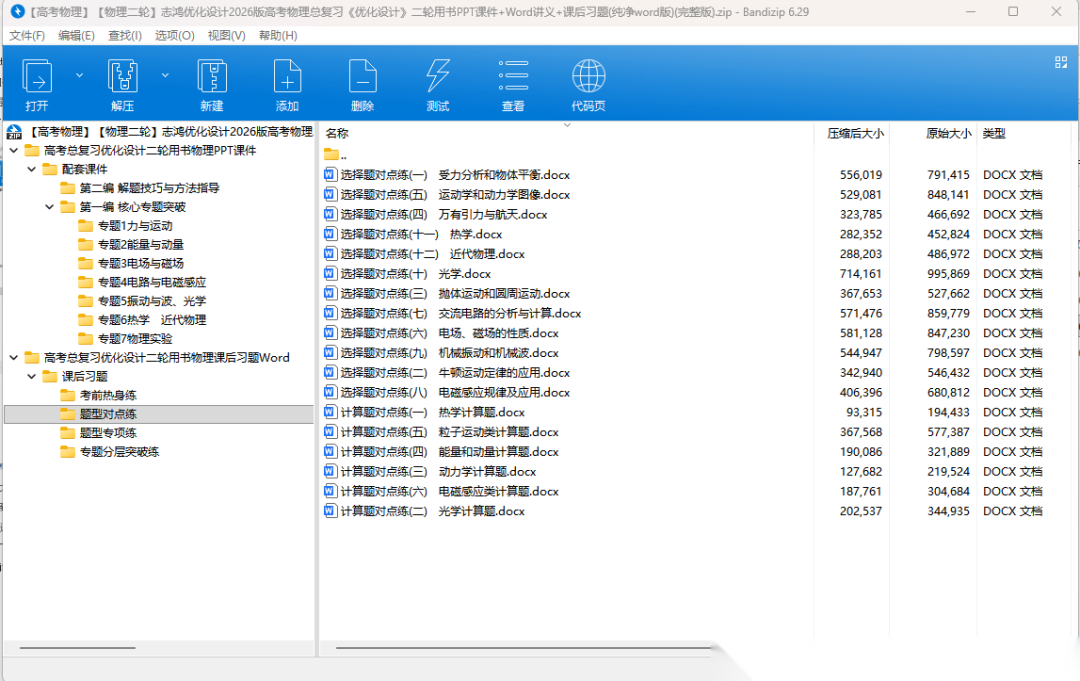This screenshot has height=681, width=1080.
Task: Click the 测试 (Test) lightning icon
Action: pyautogui.click(x=437, y=78)
